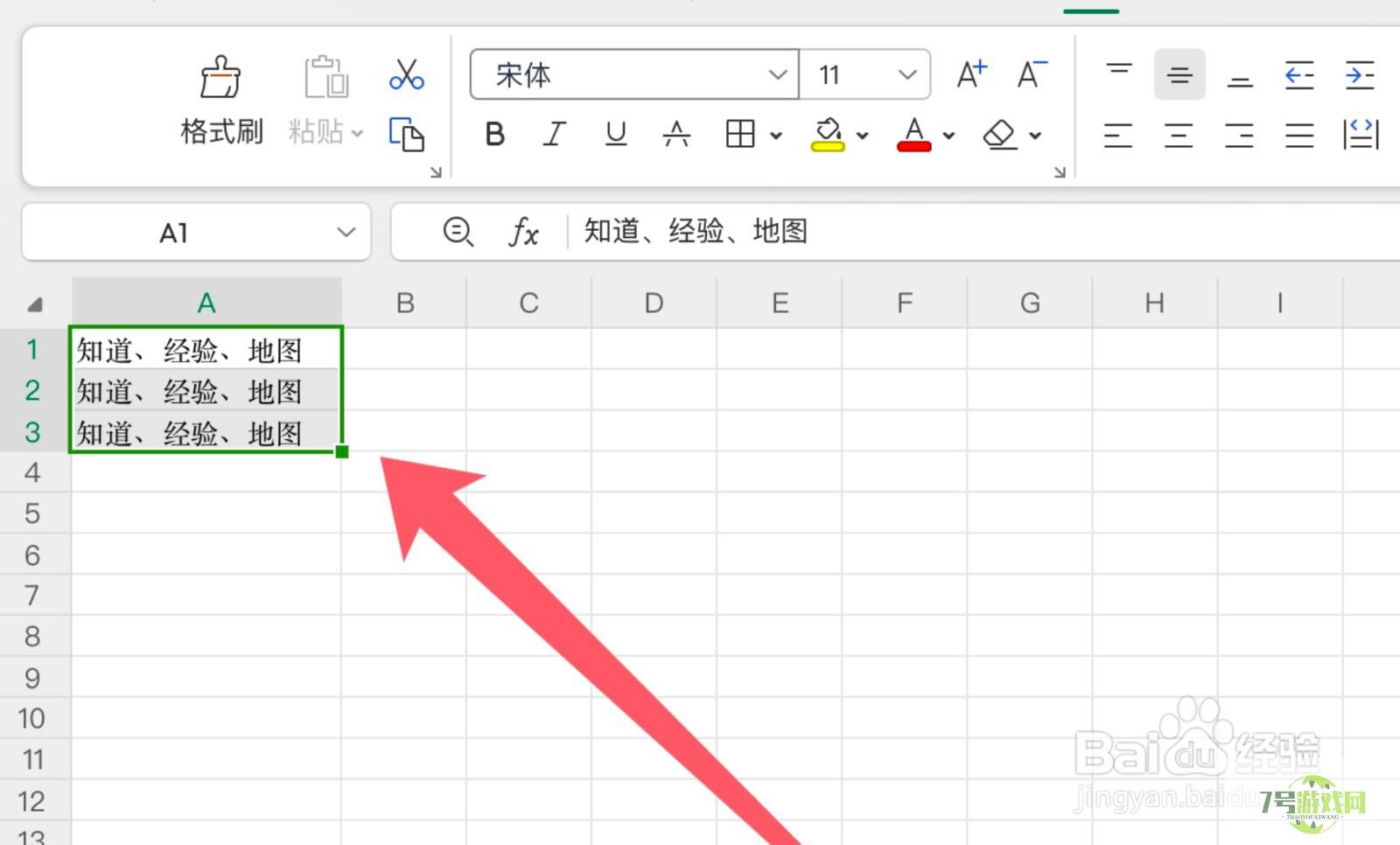The height and width of the screenshot is (845, 1400).
Task: Click the Format Painter brush icon
Action: tap(220, 78)
